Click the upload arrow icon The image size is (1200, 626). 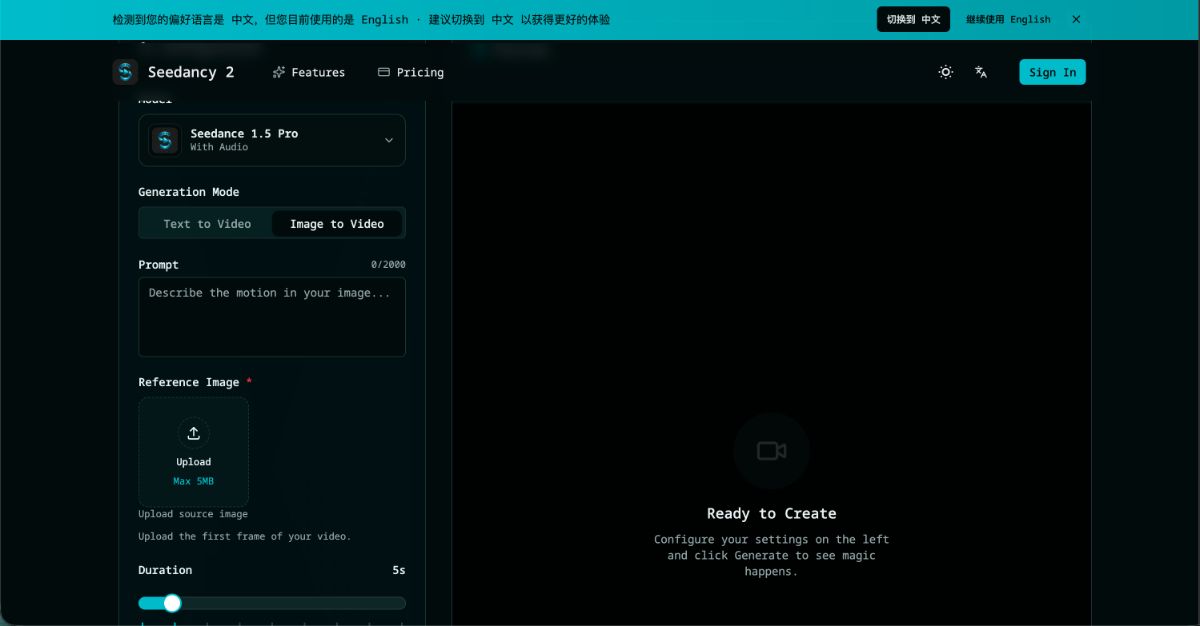pyautogui.click(x=193, y=433)
